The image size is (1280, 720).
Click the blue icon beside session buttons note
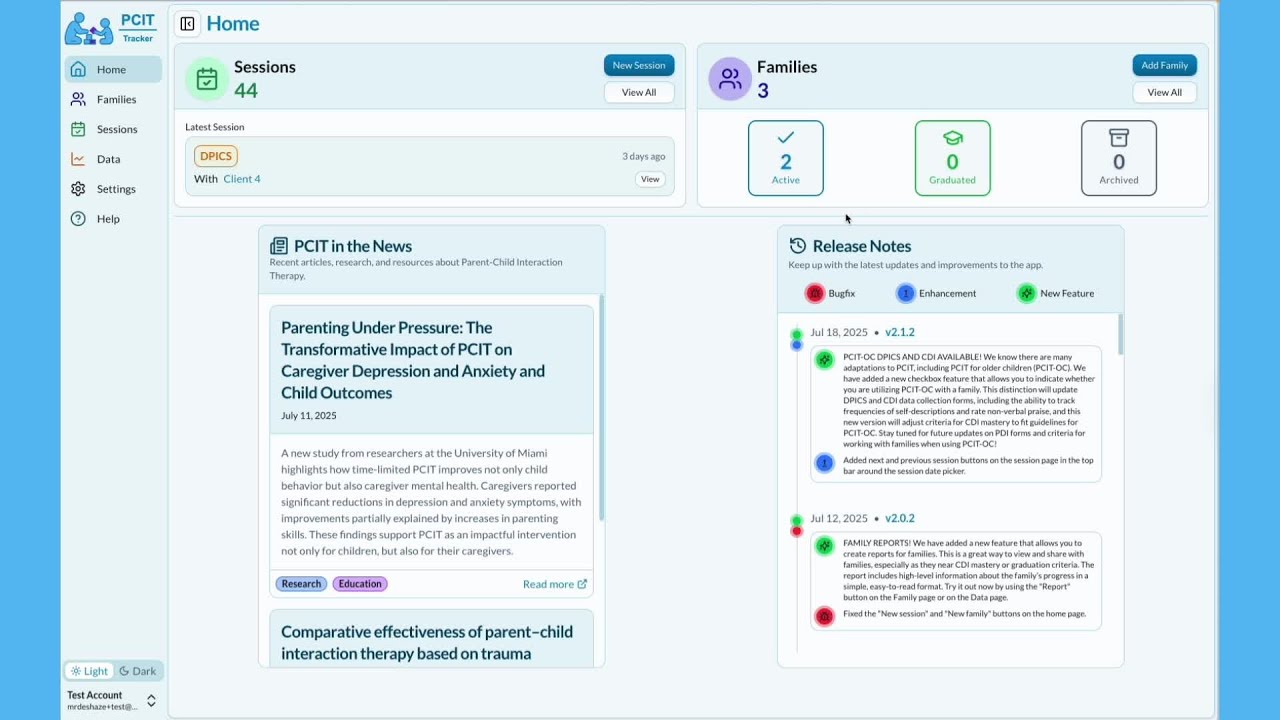coord(824,463)
